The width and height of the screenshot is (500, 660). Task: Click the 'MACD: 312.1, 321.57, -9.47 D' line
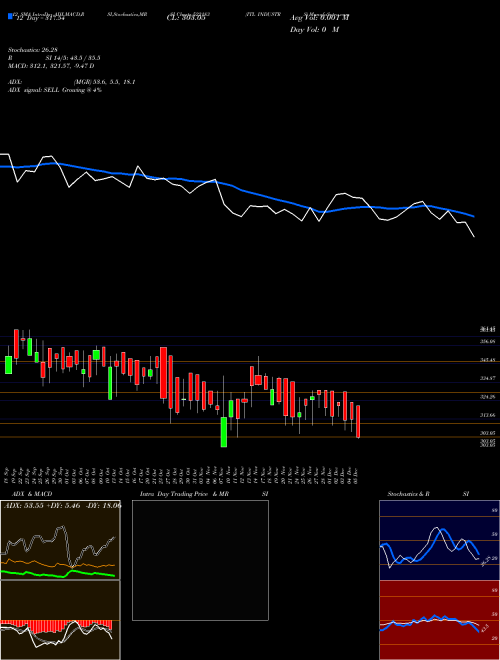click(51, 66)
